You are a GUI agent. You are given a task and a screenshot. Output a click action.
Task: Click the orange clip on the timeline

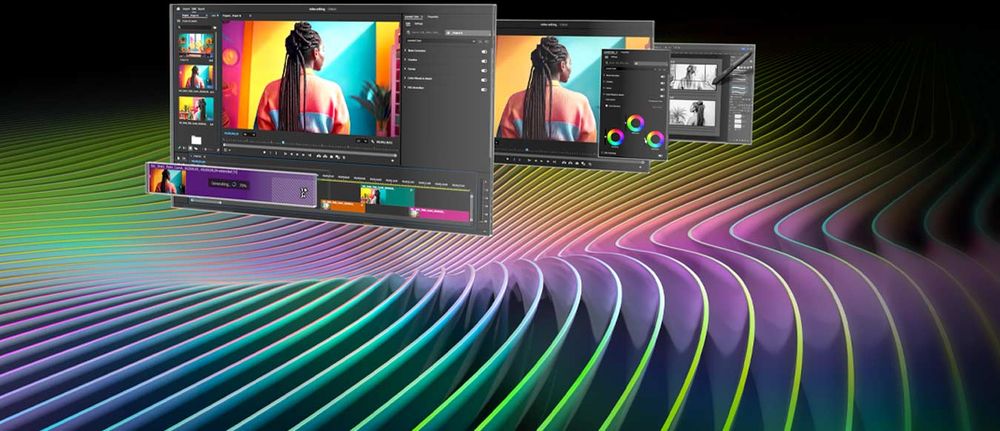pos(339,208)
